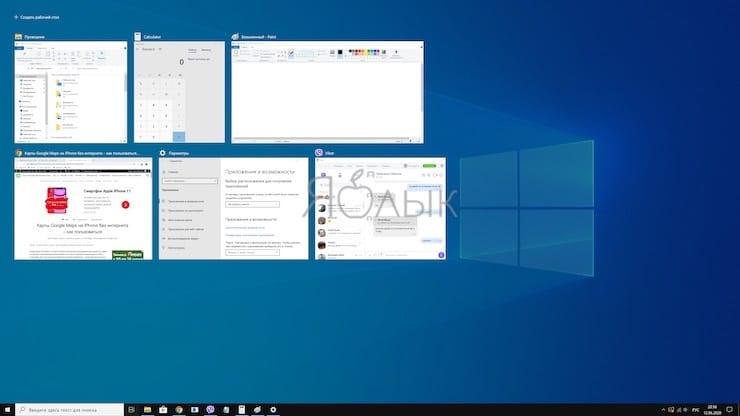
Task: Open Calculator from the taskbar
Action: pos(242,409)
